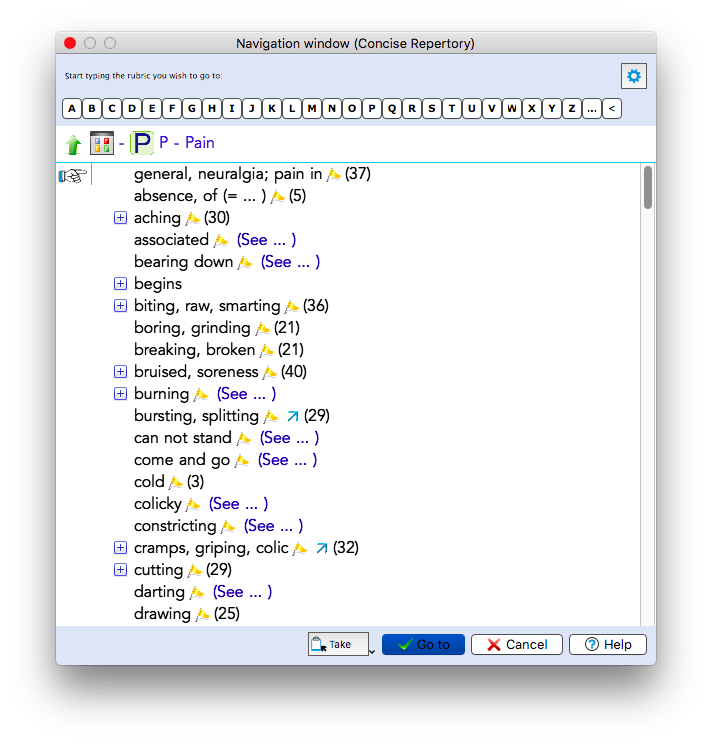712x745 pixels.
Task: Select the 'cold' rubric
Action: click(149, 482)
